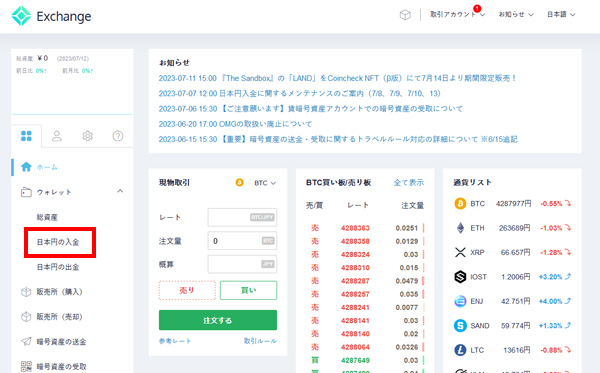This screenshot has width=600, height=373.
Task: Open 日本円の入金 menu item
Action: coord(58,242)
